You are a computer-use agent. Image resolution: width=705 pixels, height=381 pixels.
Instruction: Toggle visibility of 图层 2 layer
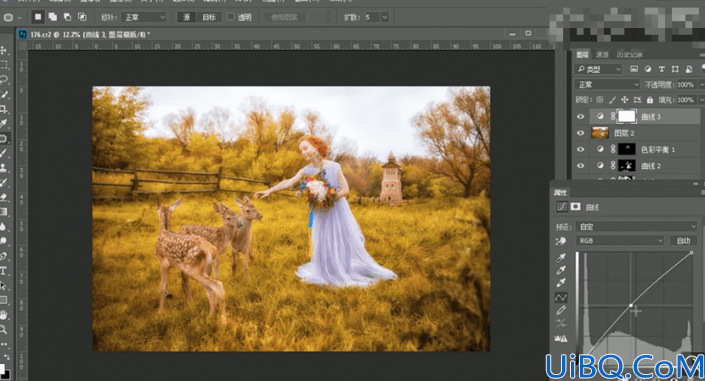[580, 133]
